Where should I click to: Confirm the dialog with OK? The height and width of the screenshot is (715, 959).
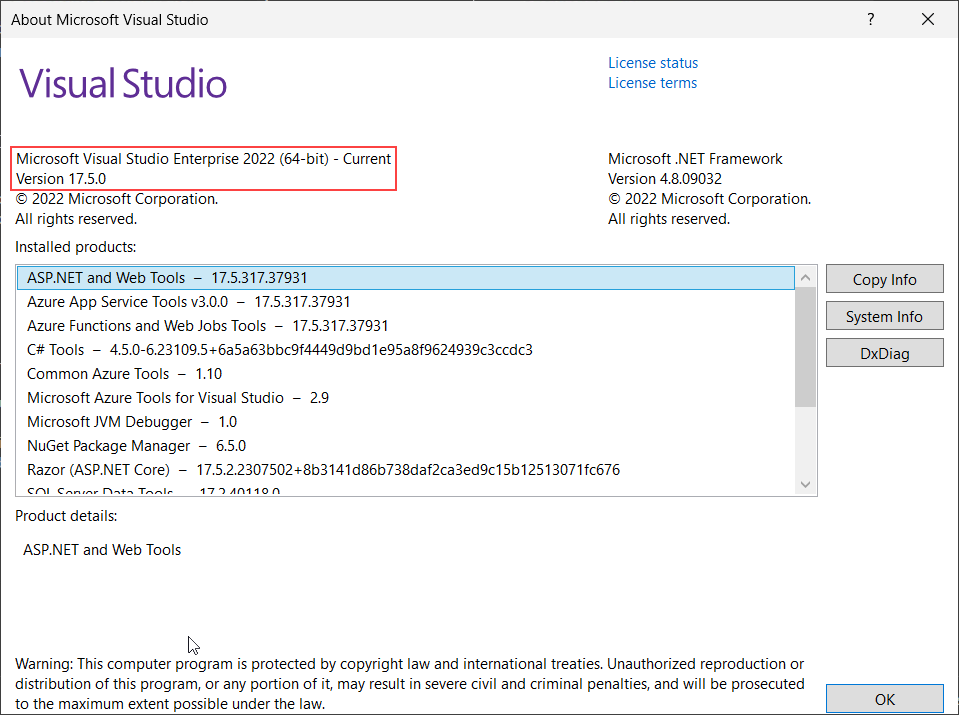pyautogui.click(x=884, y=699)
